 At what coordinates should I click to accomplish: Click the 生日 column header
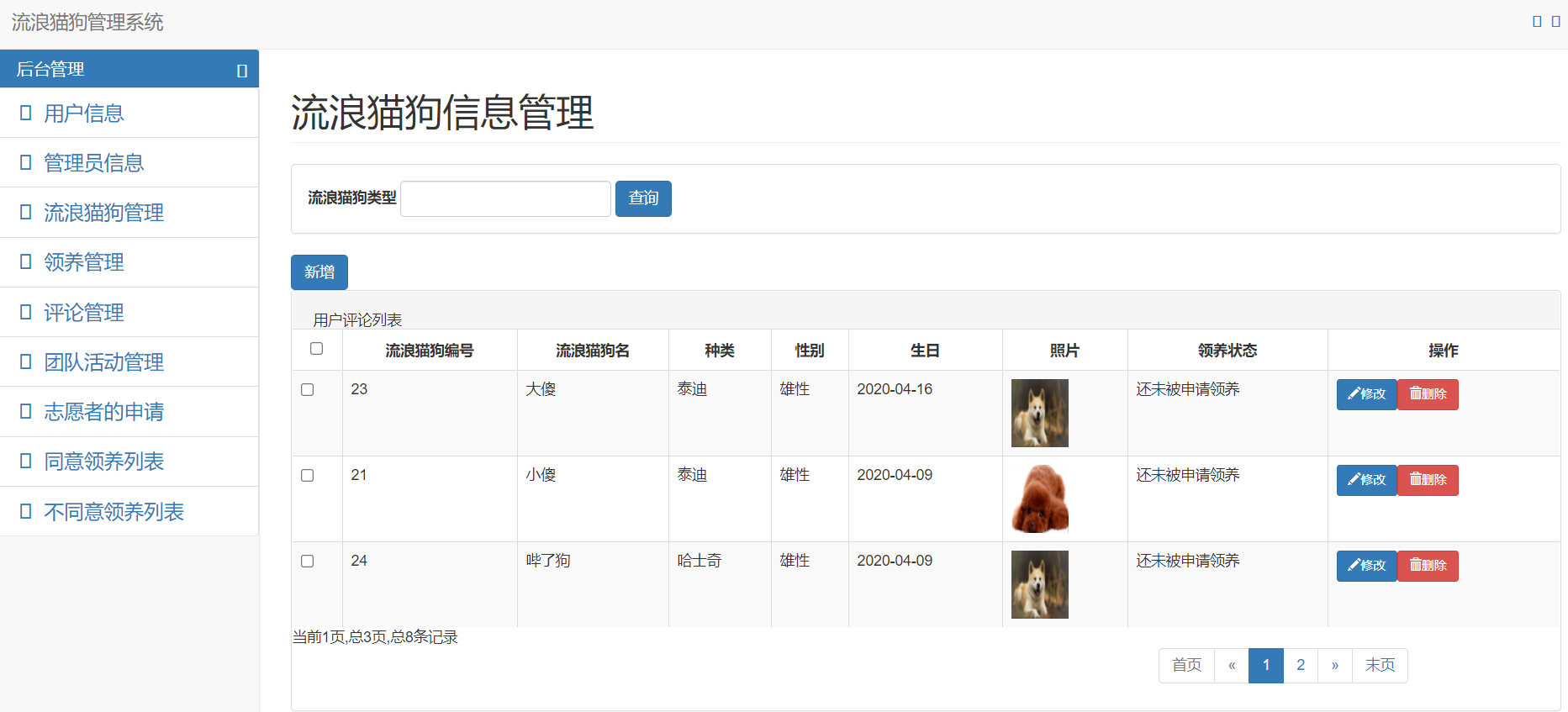point(925,351)
